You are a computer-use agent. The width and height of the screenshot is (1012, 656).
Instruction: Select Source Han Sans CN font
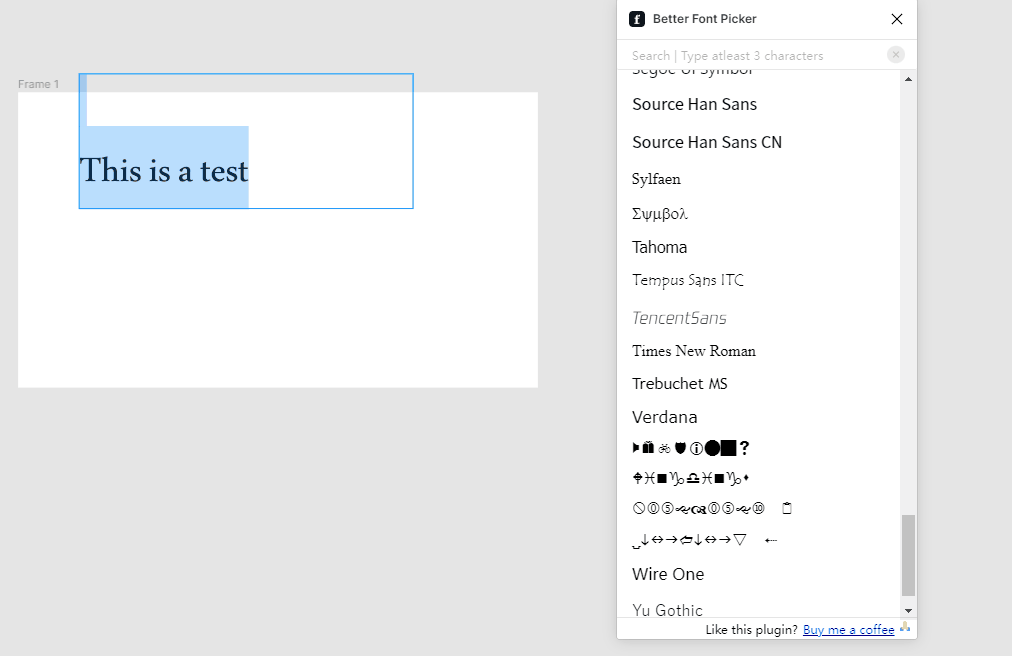pos(707,142)
